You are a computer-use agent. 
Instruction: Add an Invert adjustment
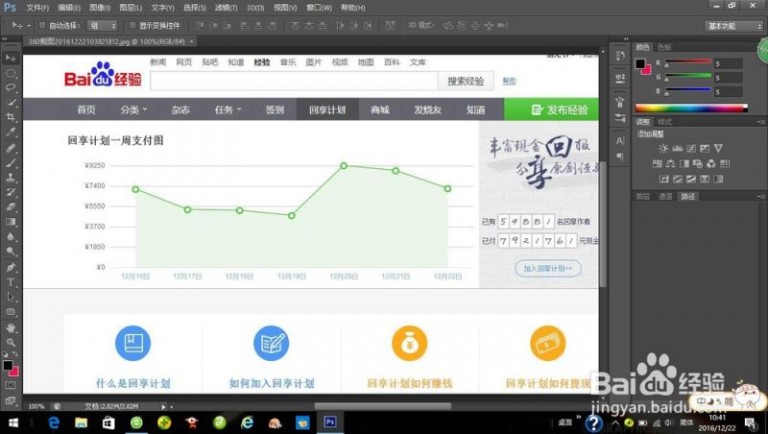[x=664, y=179]
